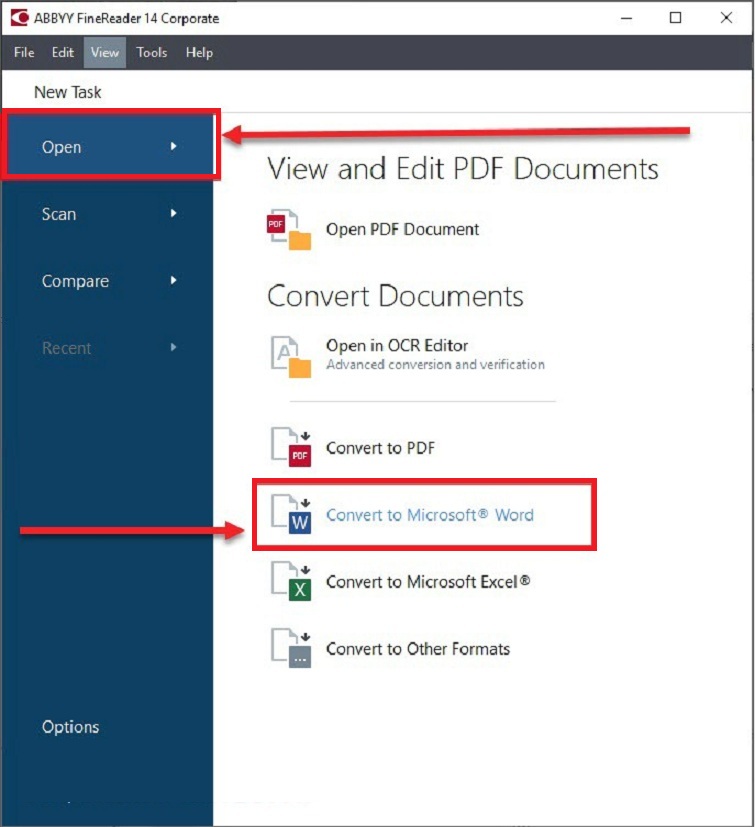The height and width of the screenshot is (827, 755).
Task: Open the File menu
Action: (x=24, y=52)
